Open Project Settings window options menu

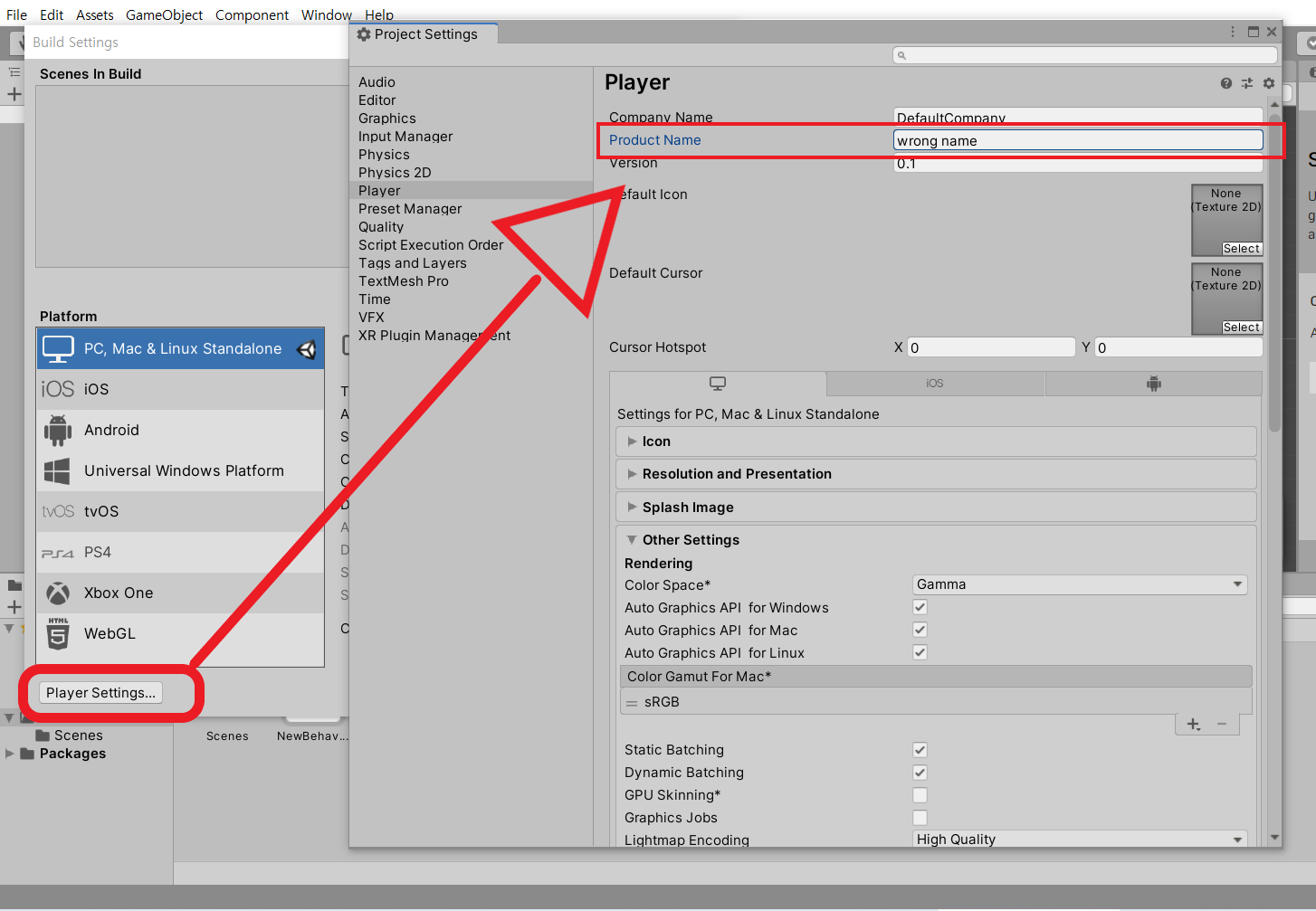(1233, 32)
